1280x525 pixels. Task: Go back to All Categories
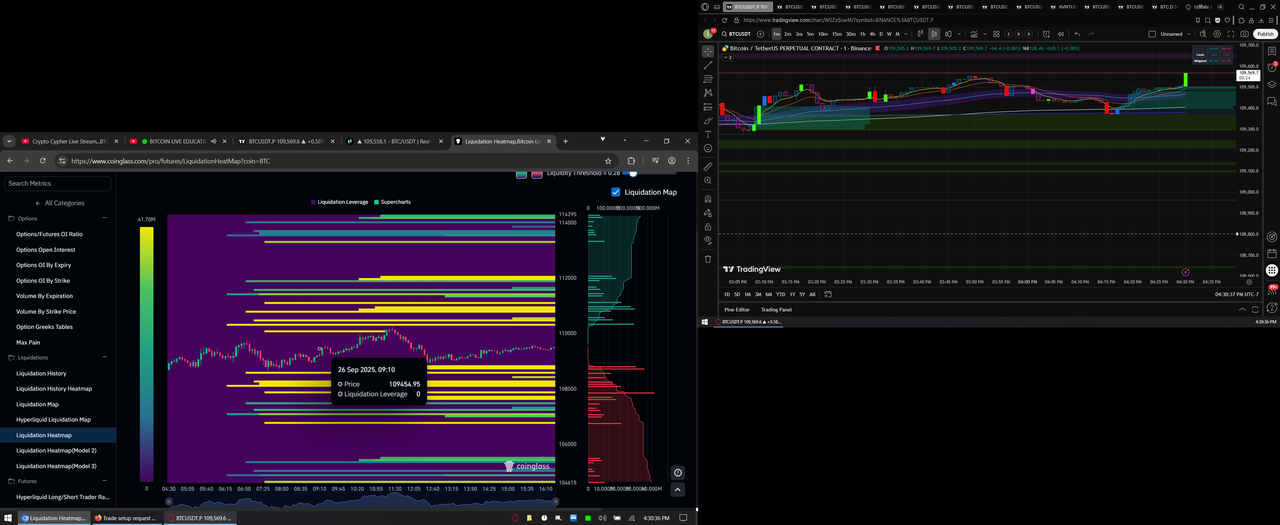pyautogui.click(x=58, y=203)
